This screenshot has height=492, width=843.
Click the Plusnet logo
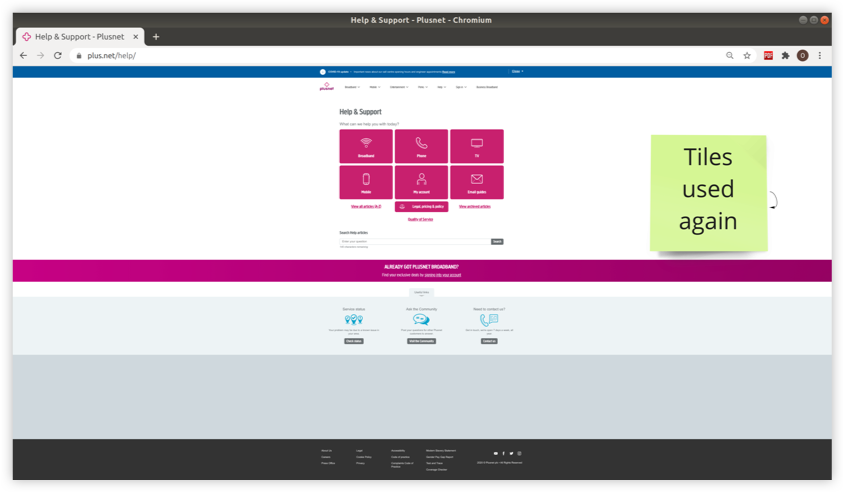click(326, 87)
